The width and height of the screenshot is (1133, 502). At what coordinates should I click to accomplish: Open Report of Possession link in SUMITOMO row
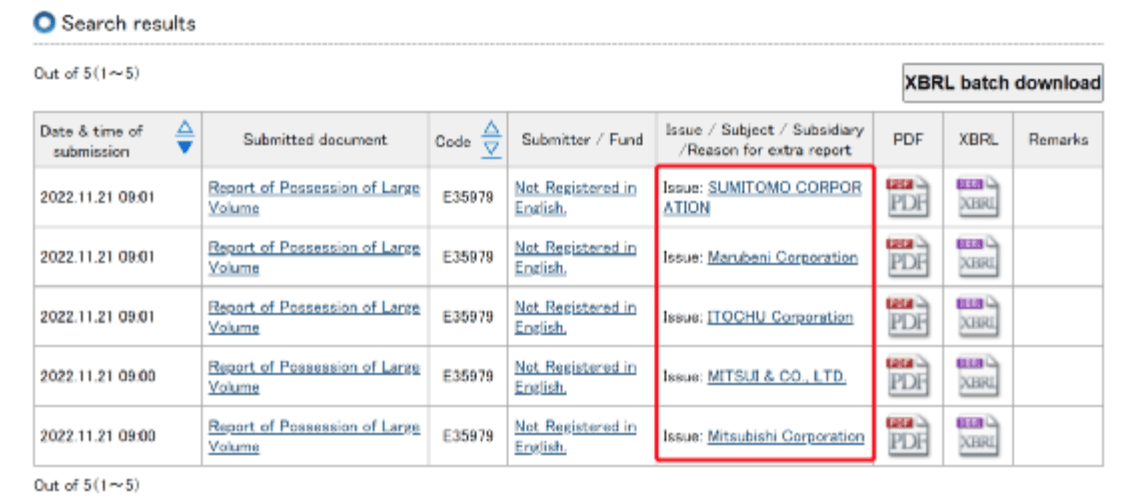coord(314,198)
